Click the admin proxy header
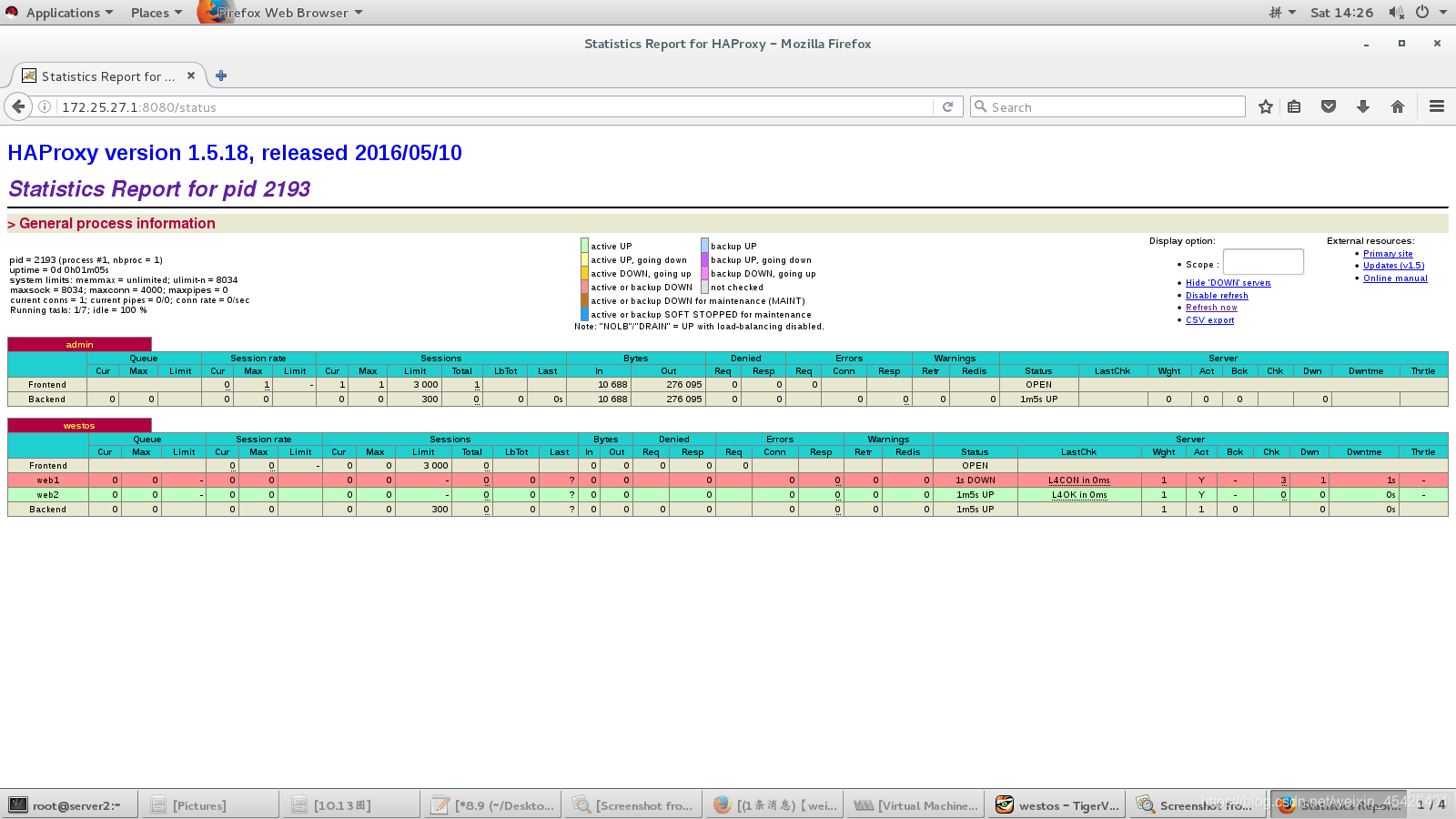Viewport: 1456px width, 819px height. 79,344
